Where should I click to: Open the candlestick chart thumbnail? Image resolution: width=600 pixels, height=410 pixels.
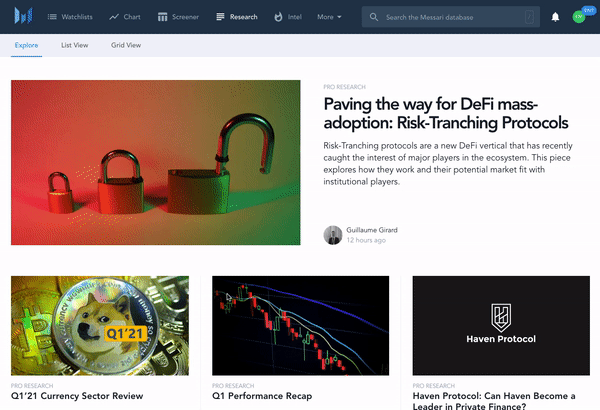click(300, 325)
